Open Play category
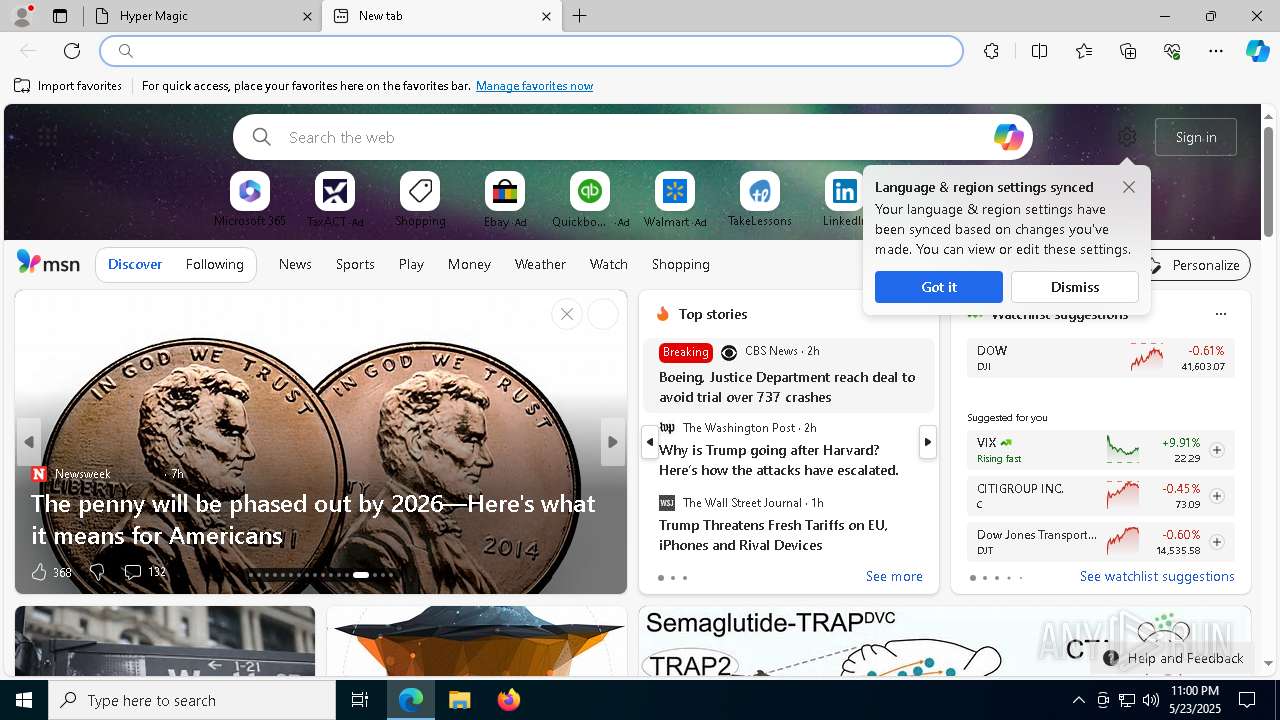This screenshot has width=1280, height=720. coord(411,264)
